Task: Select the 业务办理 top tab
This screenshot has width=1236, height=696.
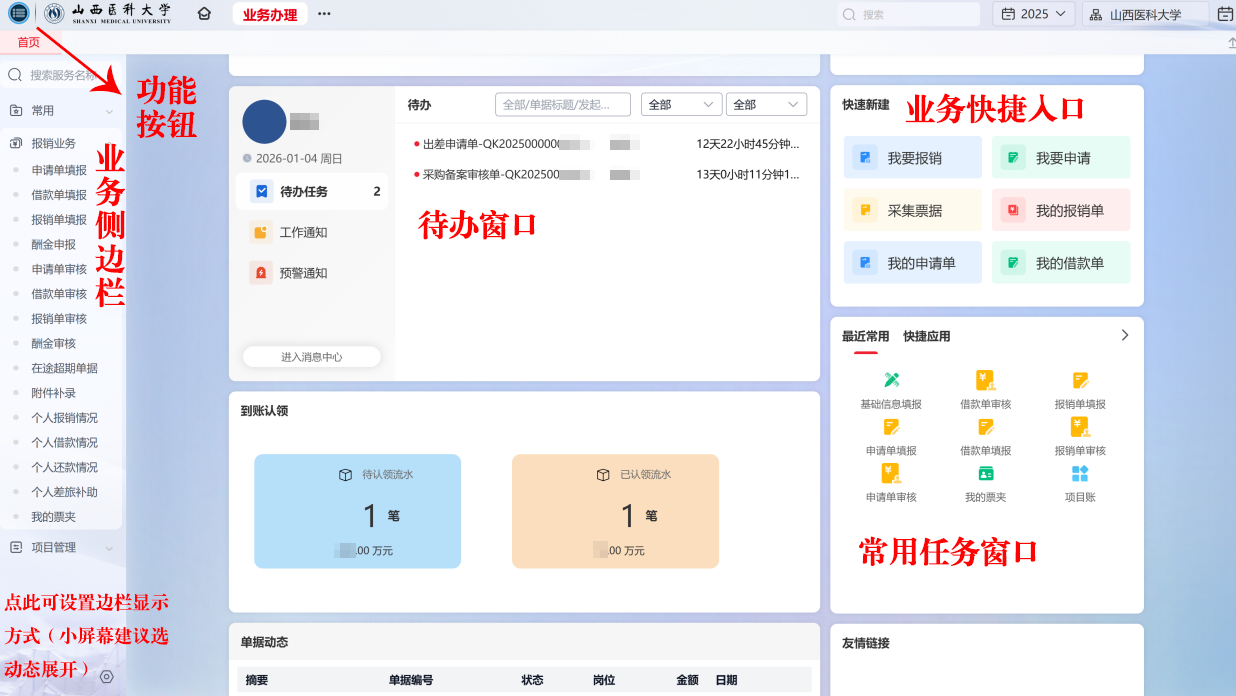Action: (270, 14)
